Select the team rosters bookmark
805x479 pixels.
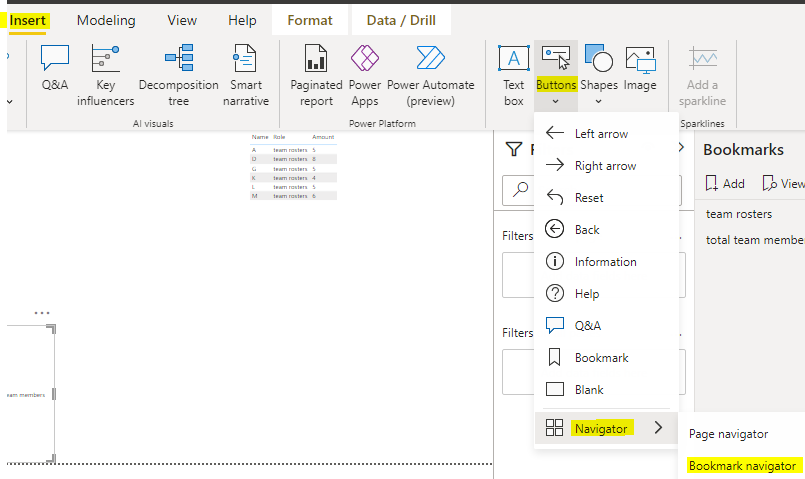tap(739, 214)
